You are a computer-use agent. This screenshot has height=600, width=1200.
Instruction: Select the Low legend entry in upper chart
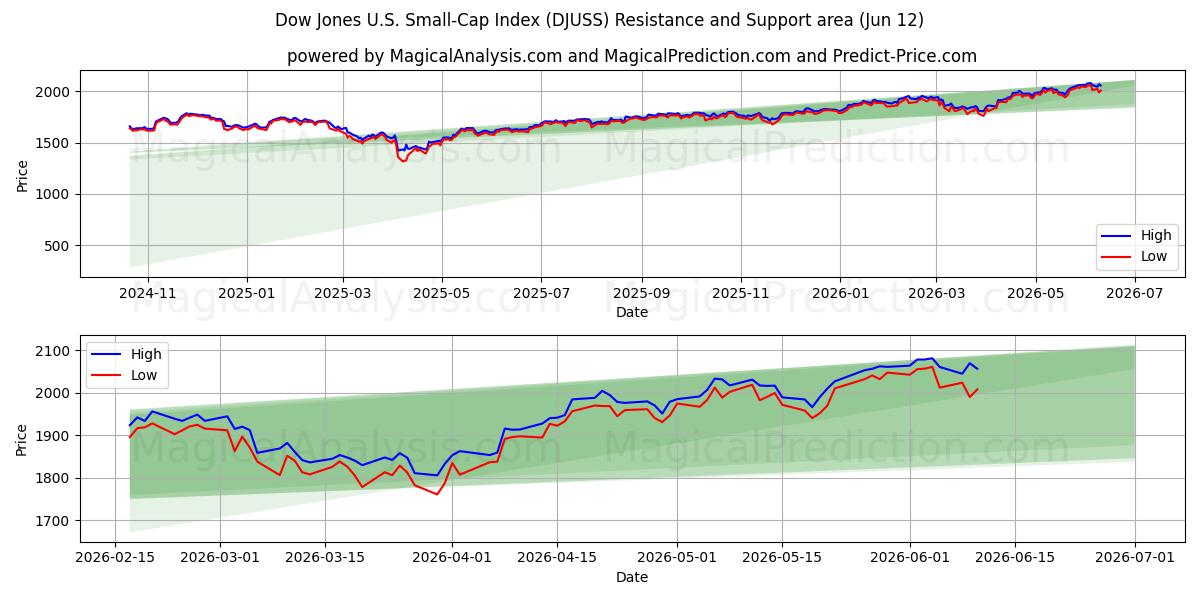[1136, 257]
